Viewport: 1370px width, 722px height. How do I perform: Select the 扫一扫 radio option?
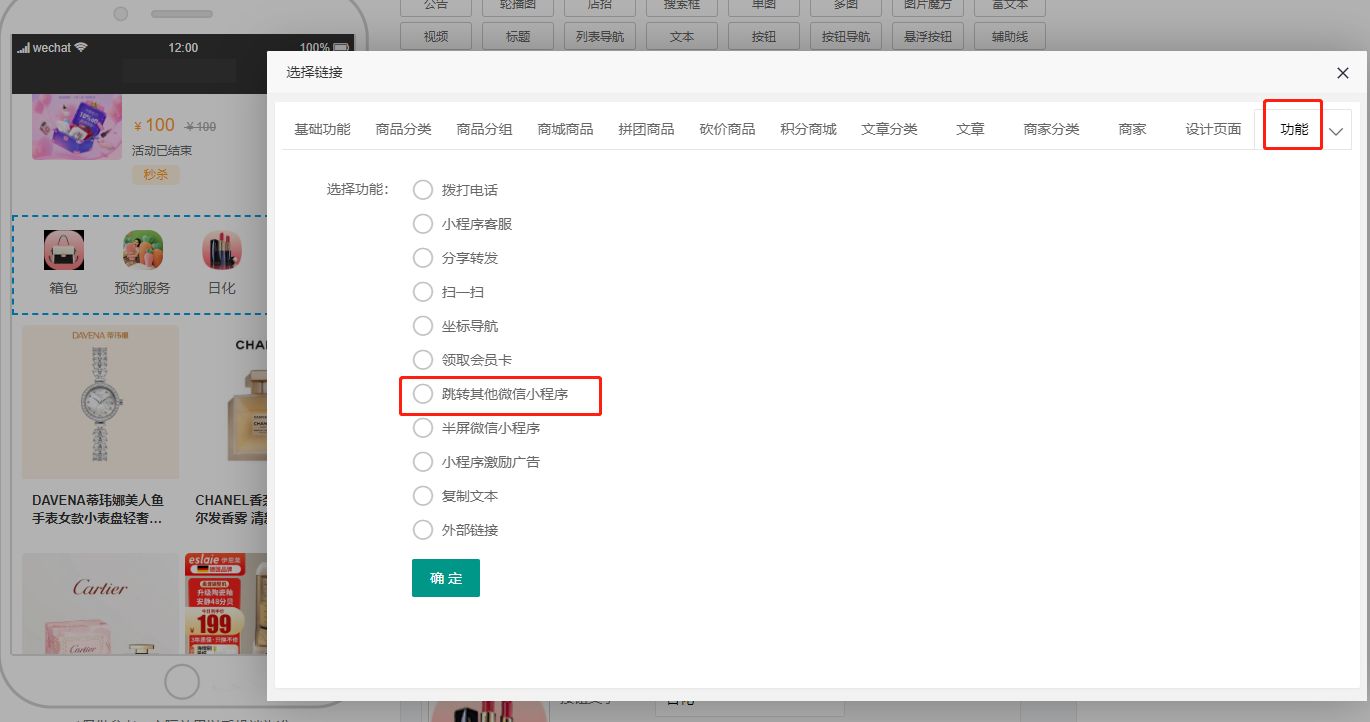click(423, 292)
